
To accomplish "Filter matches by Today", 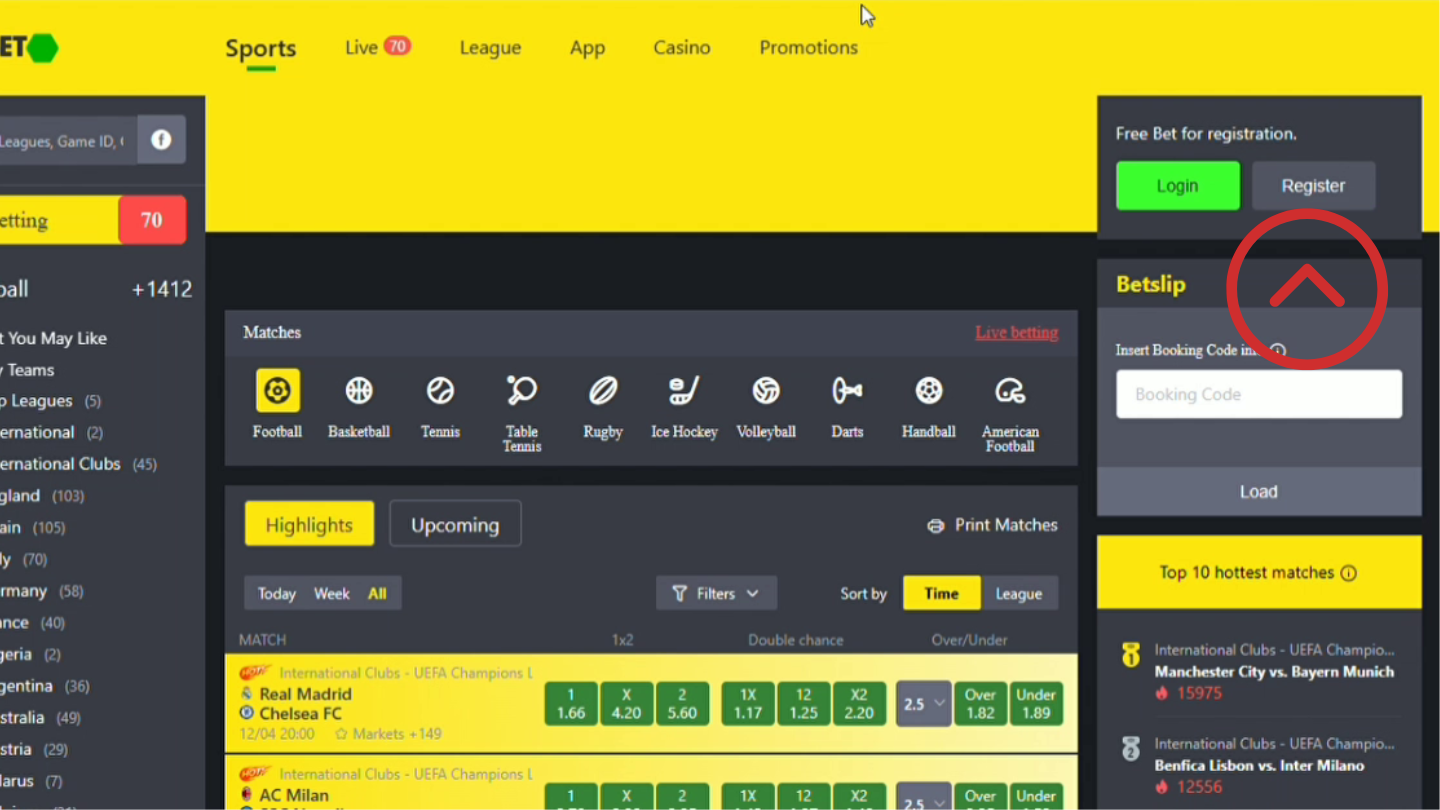I will click(277, 594).
